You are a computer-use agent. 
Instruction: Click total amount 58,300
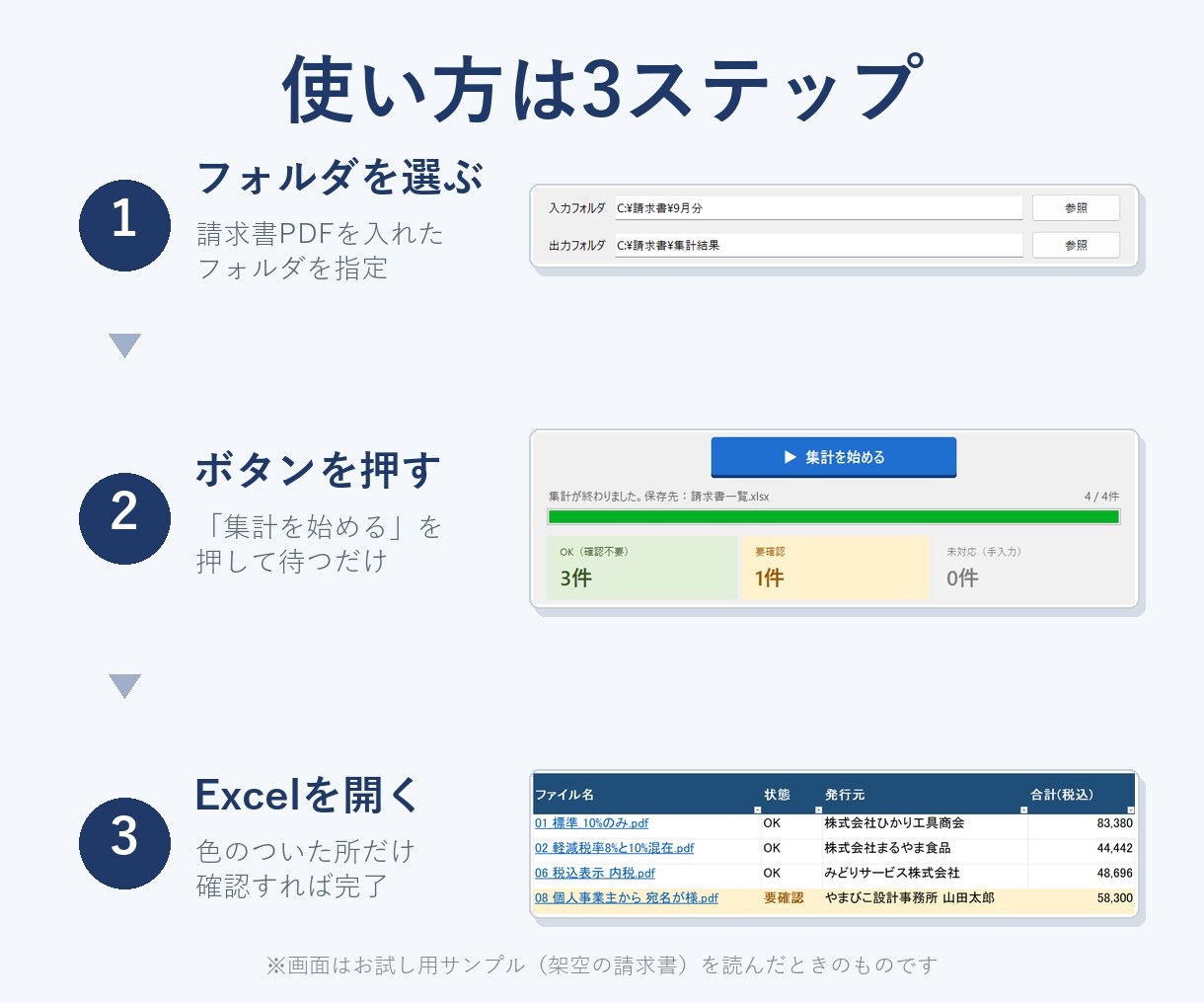point(1114,898)
